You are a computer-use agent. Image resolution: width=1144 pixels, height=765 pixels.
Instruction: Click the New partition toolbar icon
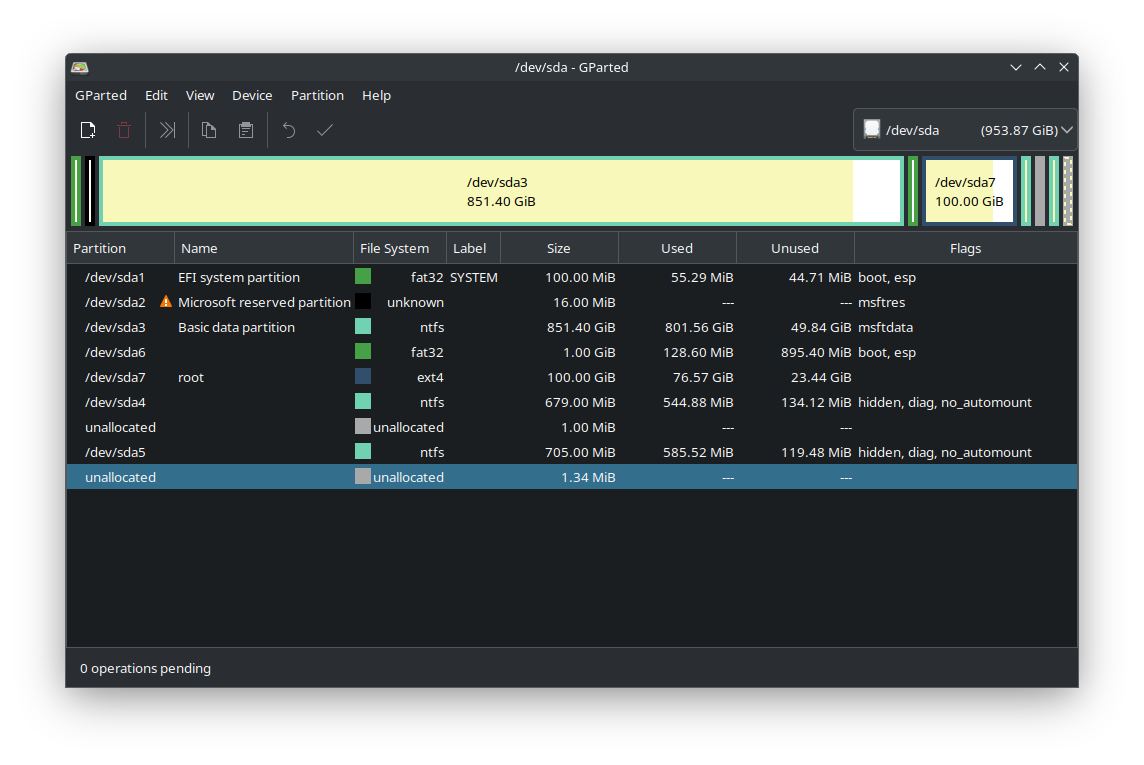(x=88, y=131)
